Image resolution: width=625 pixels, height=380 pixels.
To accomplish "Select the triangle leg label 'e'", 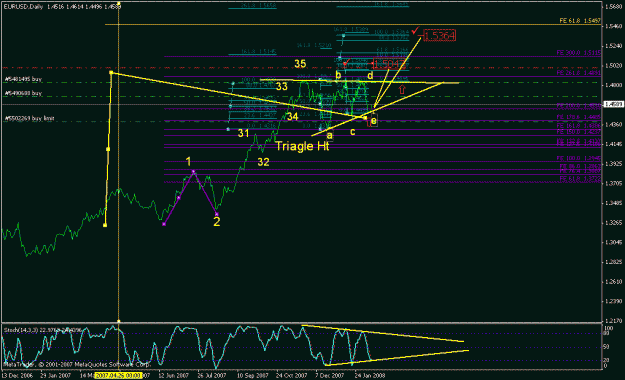I will 373,121.
